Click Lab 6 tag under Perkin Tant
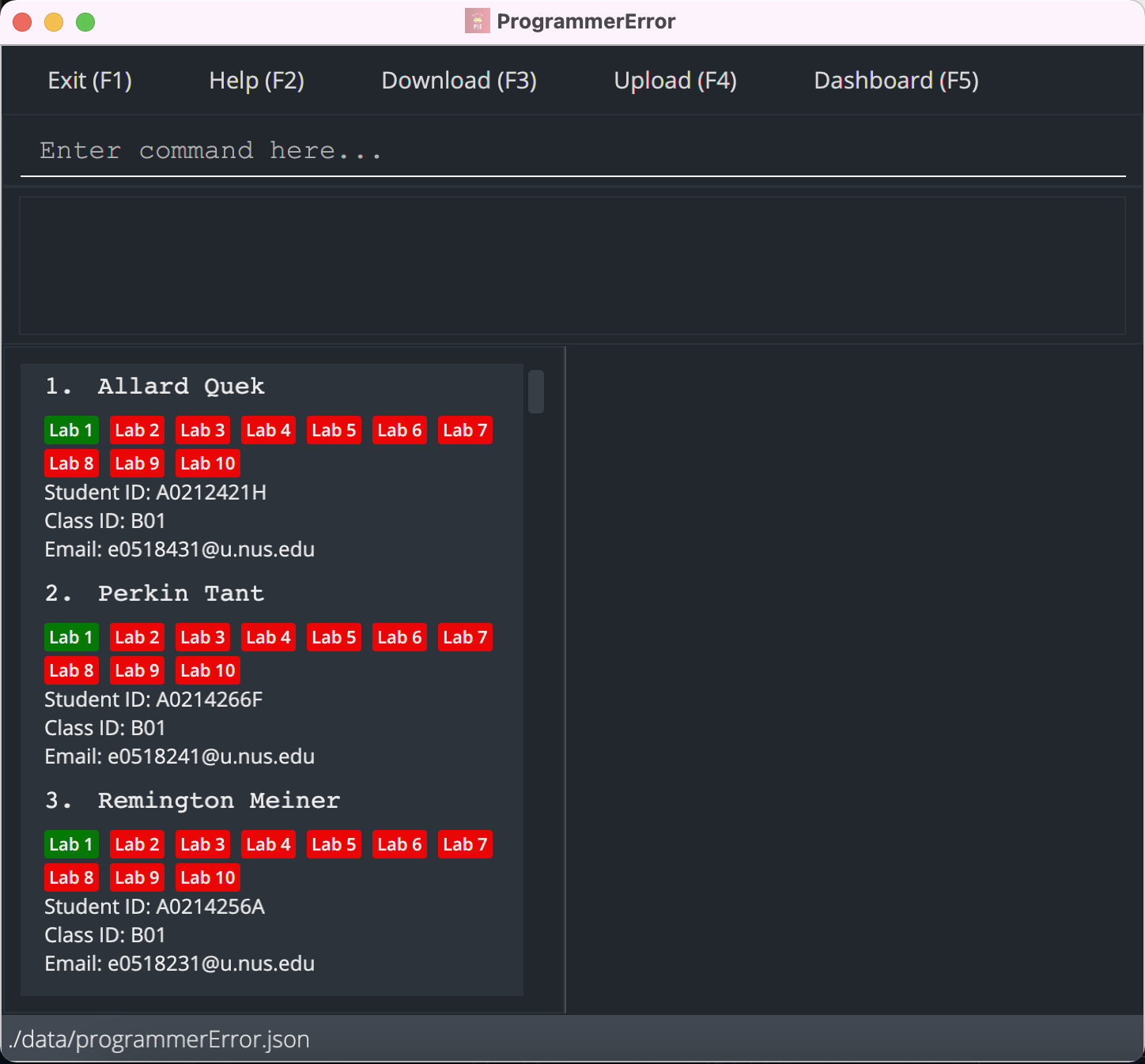The image size is (1145, 1064). (399, 637)
